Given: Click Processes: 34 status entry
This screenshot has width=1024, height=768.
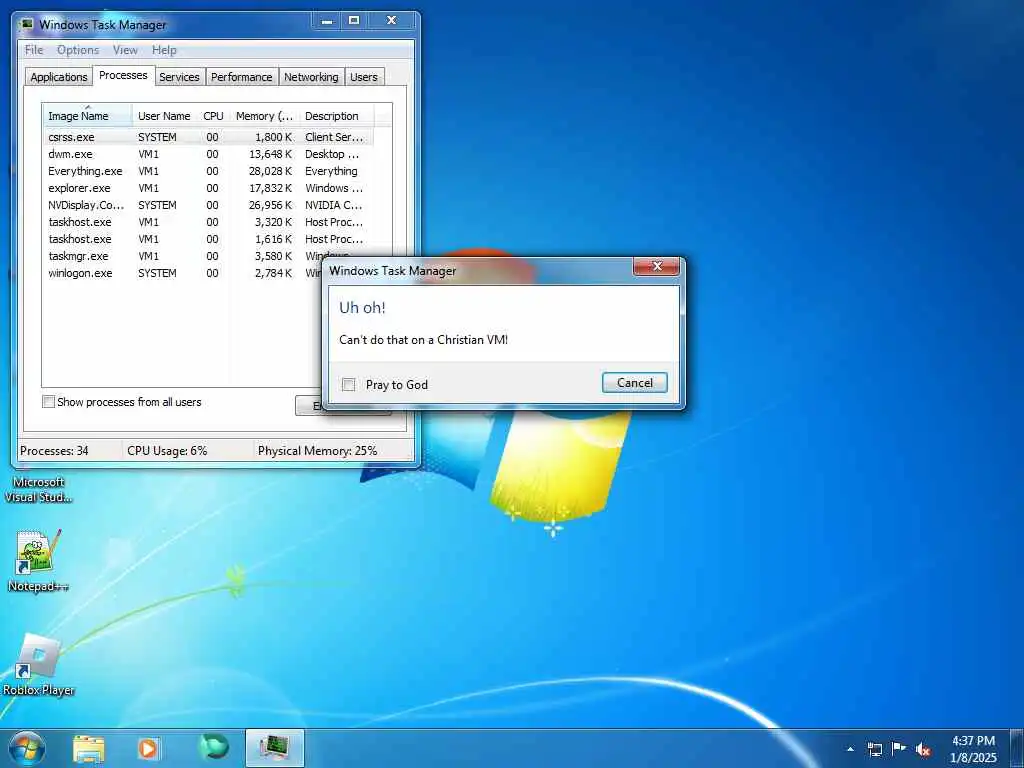Looking at the screenshot, I should [54, 451].
